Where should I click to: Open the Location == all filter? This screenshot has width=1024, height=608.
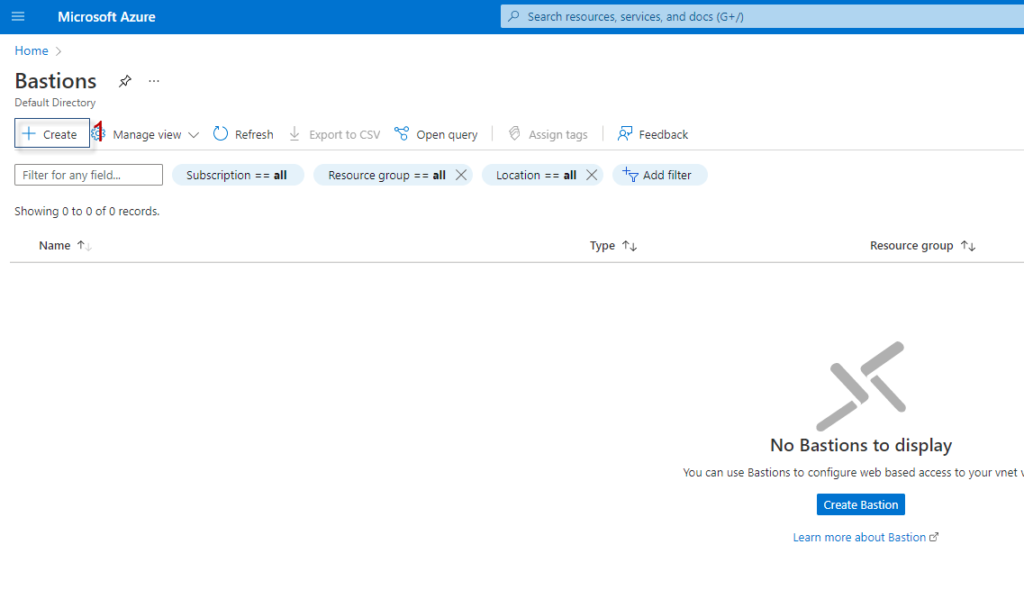point(536,175)
